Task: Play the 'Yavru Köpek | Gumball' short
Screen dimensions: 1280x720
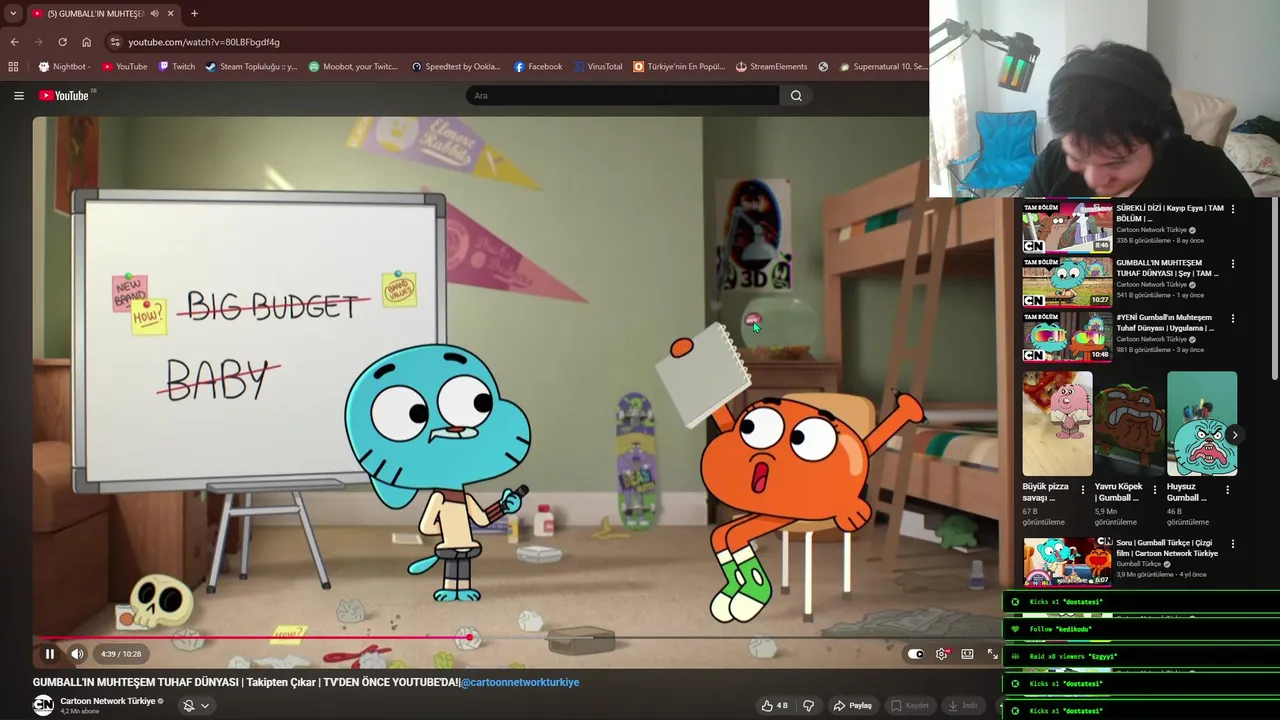Action: click(x=1129, y=424)
